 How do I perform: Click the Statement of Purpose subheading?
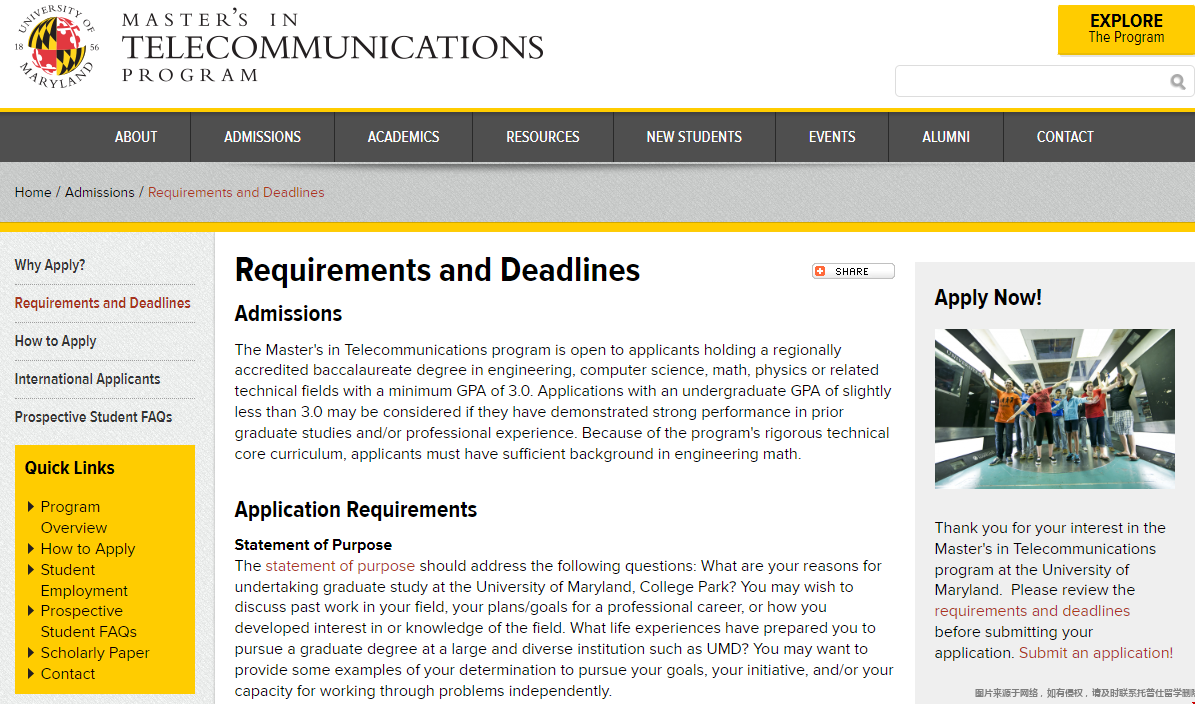pos(313,545)
